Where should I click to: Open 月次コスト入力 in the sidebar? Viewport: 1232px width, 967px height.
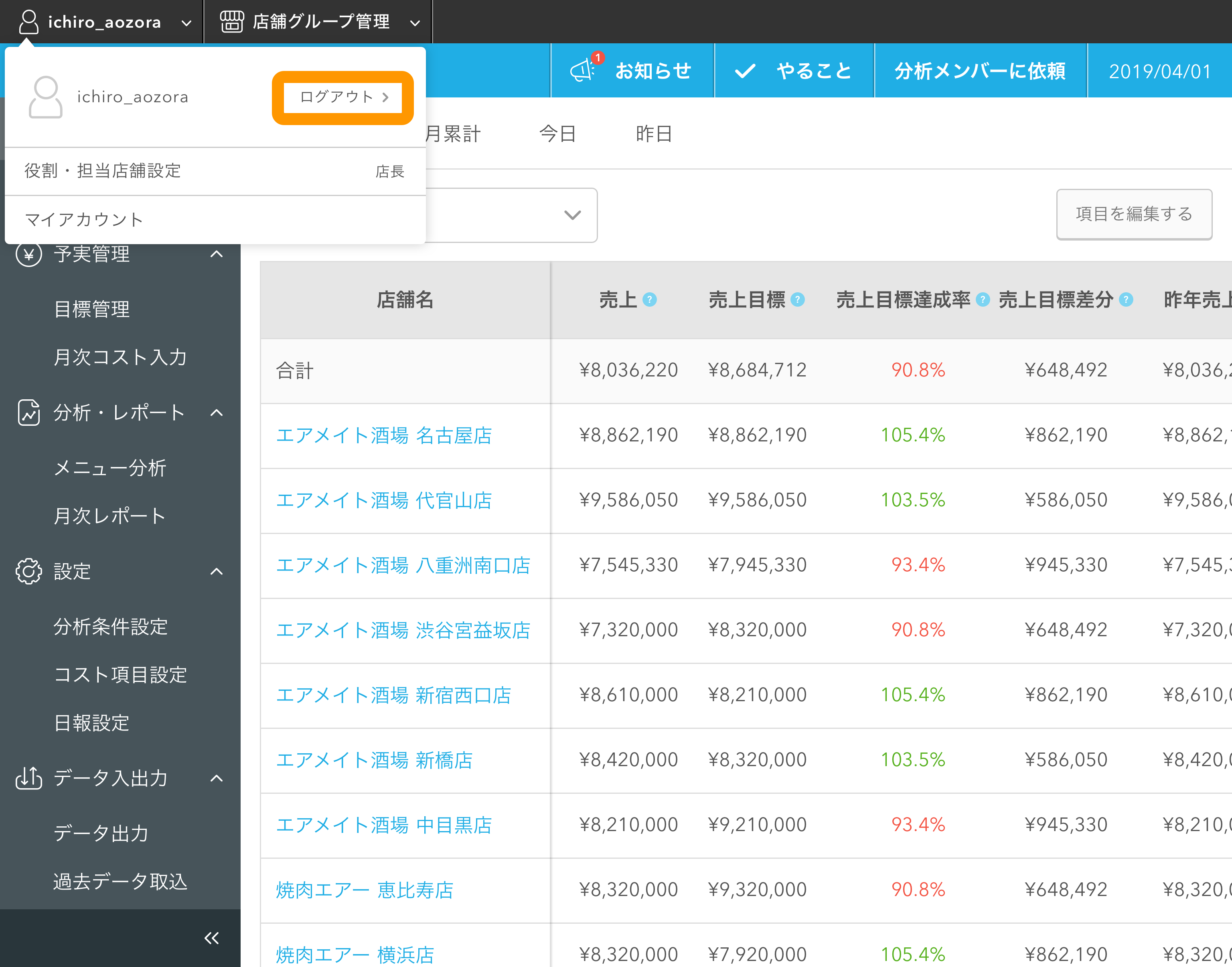coord(120,357)
